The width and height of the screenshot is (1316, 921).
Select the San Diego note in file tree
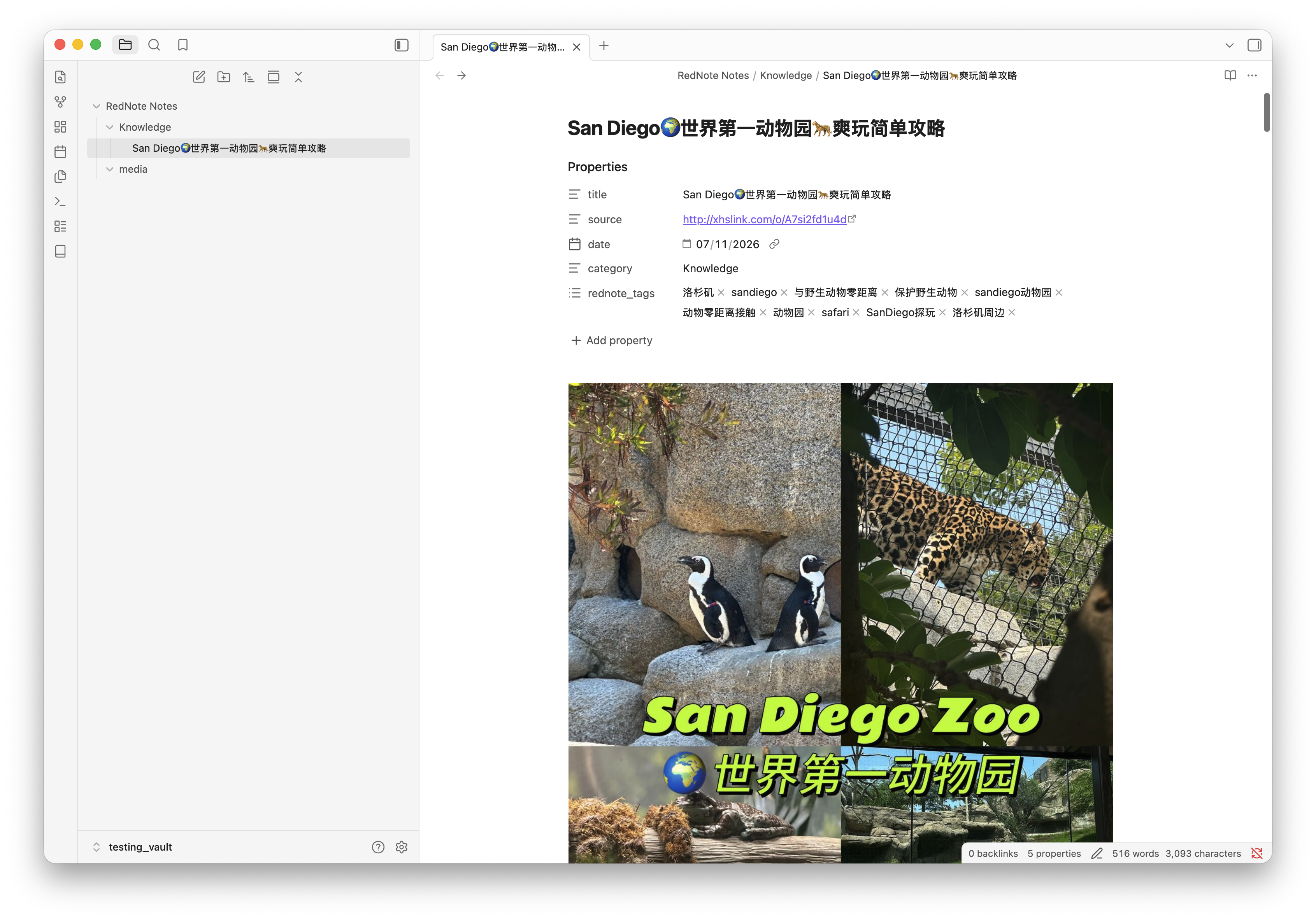(x=249, y=148)
